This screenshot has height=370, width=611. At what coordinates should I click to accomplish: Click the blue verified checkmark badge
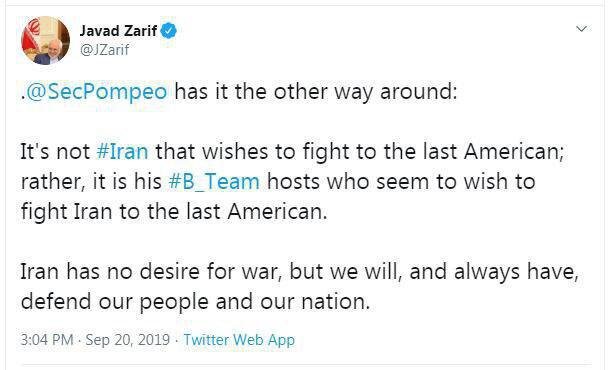click(169, 31)
